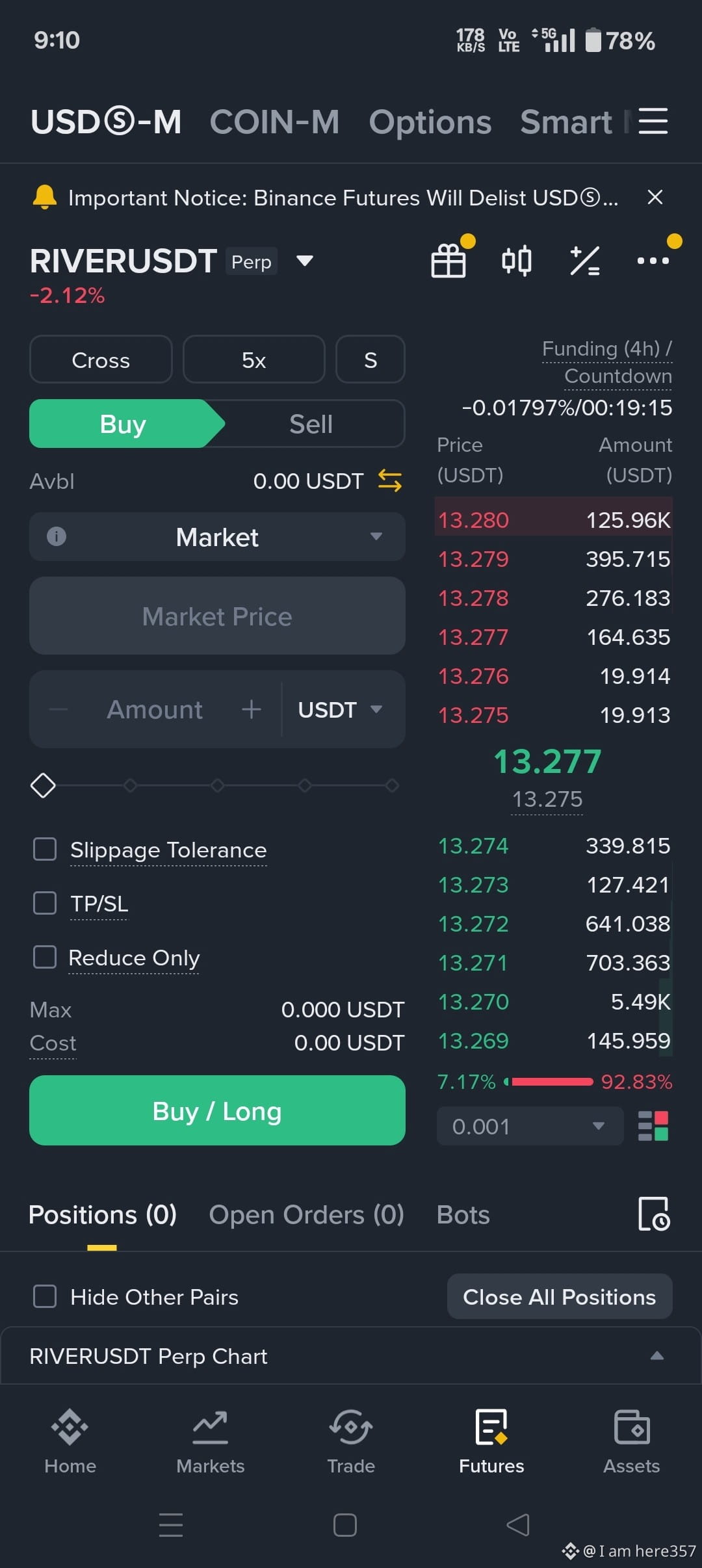
Task: Tap the transfer arrows next to Avbl
Action: (x=390, y=481)
